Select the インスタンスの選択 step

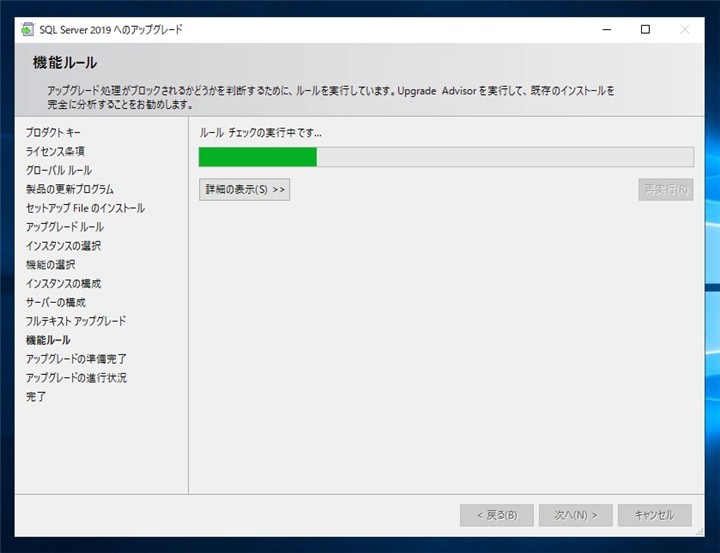click(63, 245)
